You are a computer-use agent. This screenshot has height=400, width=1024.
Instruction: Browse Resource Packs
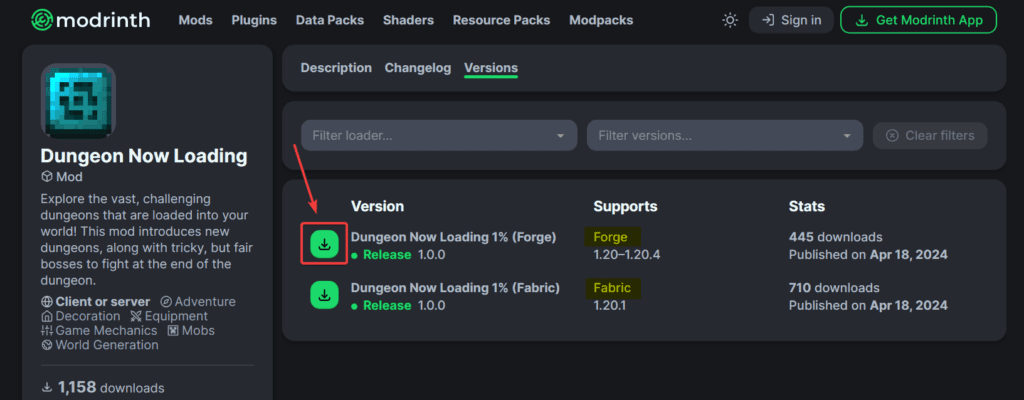point(501,20)
